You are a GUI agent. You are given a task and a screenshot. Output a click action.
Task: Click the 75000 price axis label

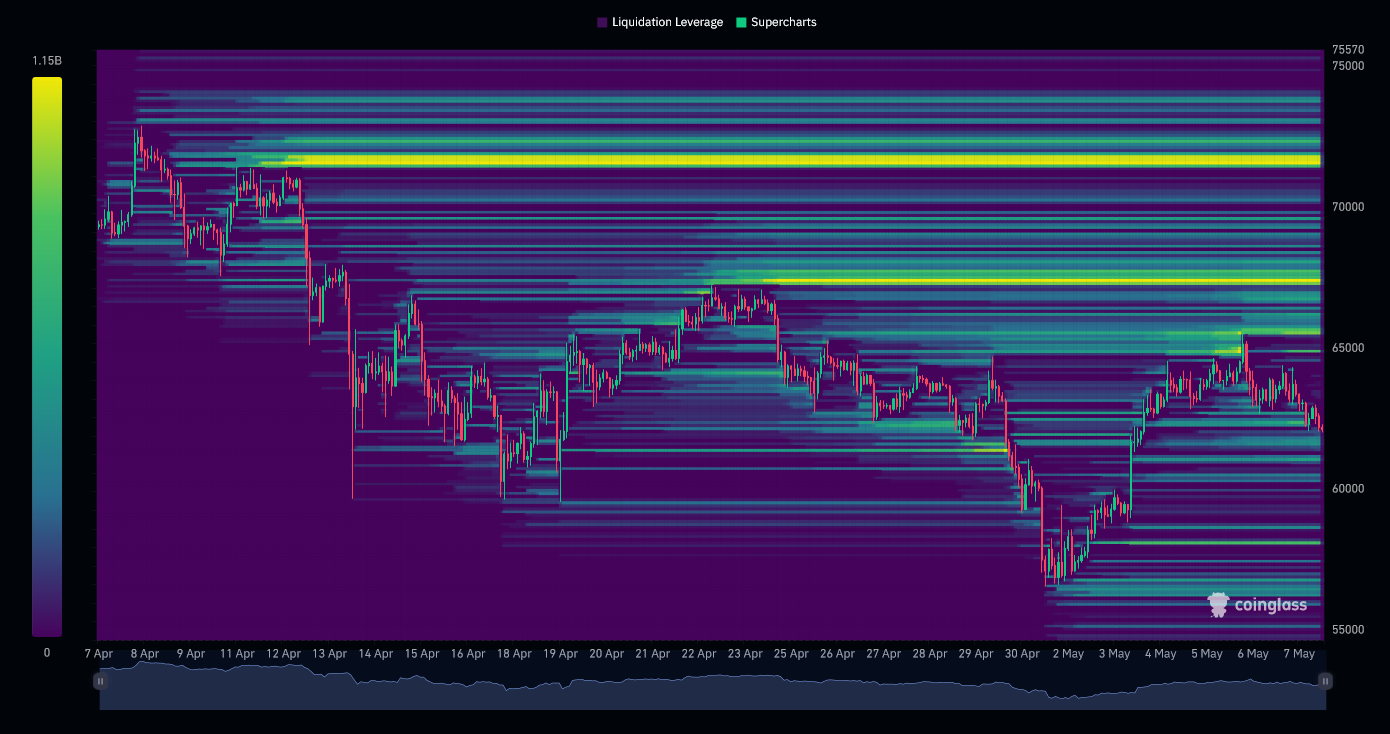tap(1348, 66)
